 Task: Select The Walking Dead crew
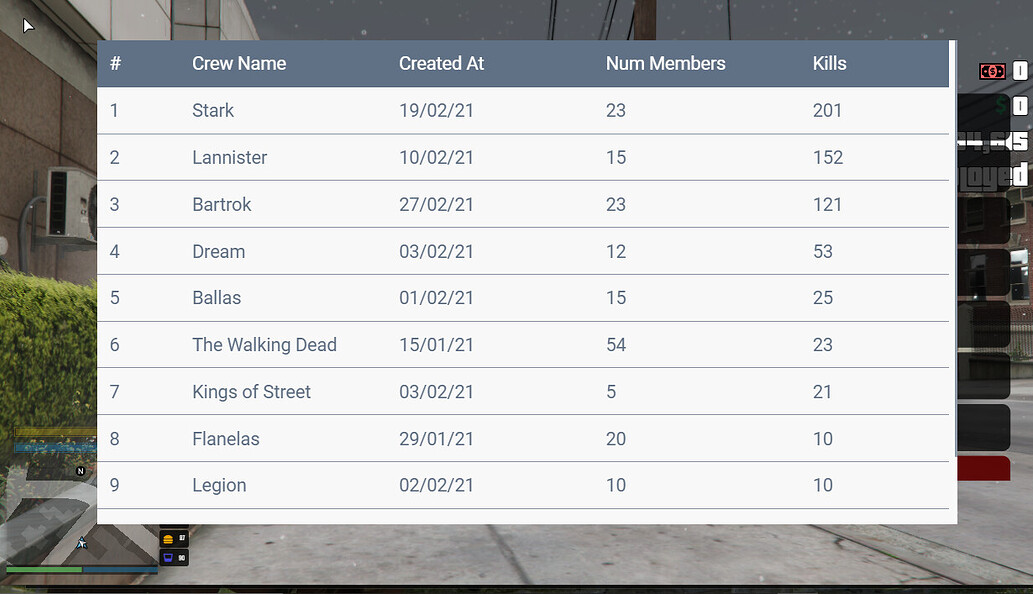[264, 345]
